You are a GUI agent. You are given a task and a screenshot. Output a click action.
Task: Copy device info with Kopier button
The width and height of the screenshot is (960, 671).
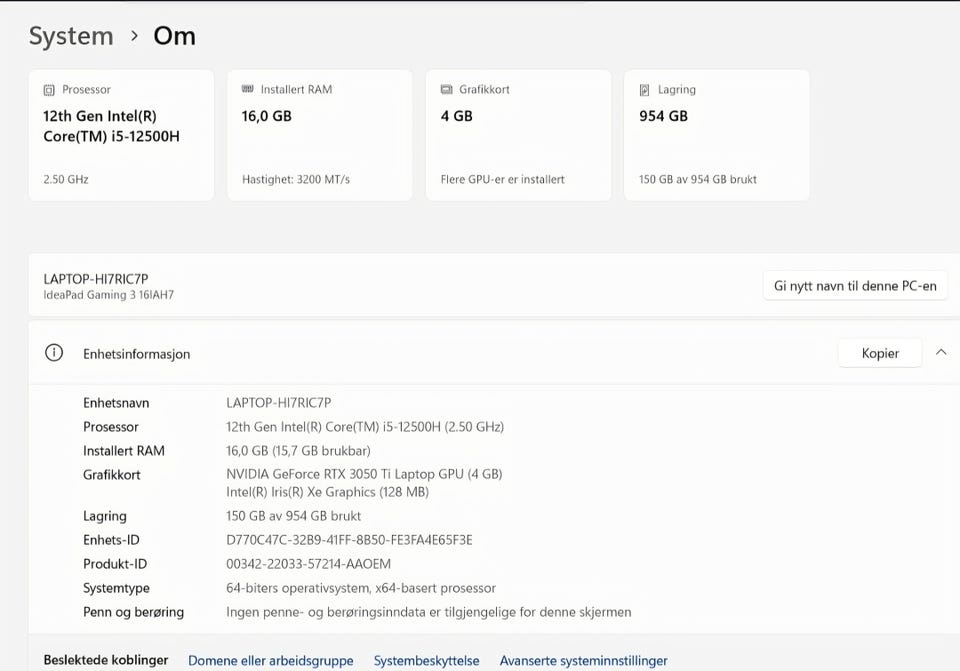pos(880,353)
